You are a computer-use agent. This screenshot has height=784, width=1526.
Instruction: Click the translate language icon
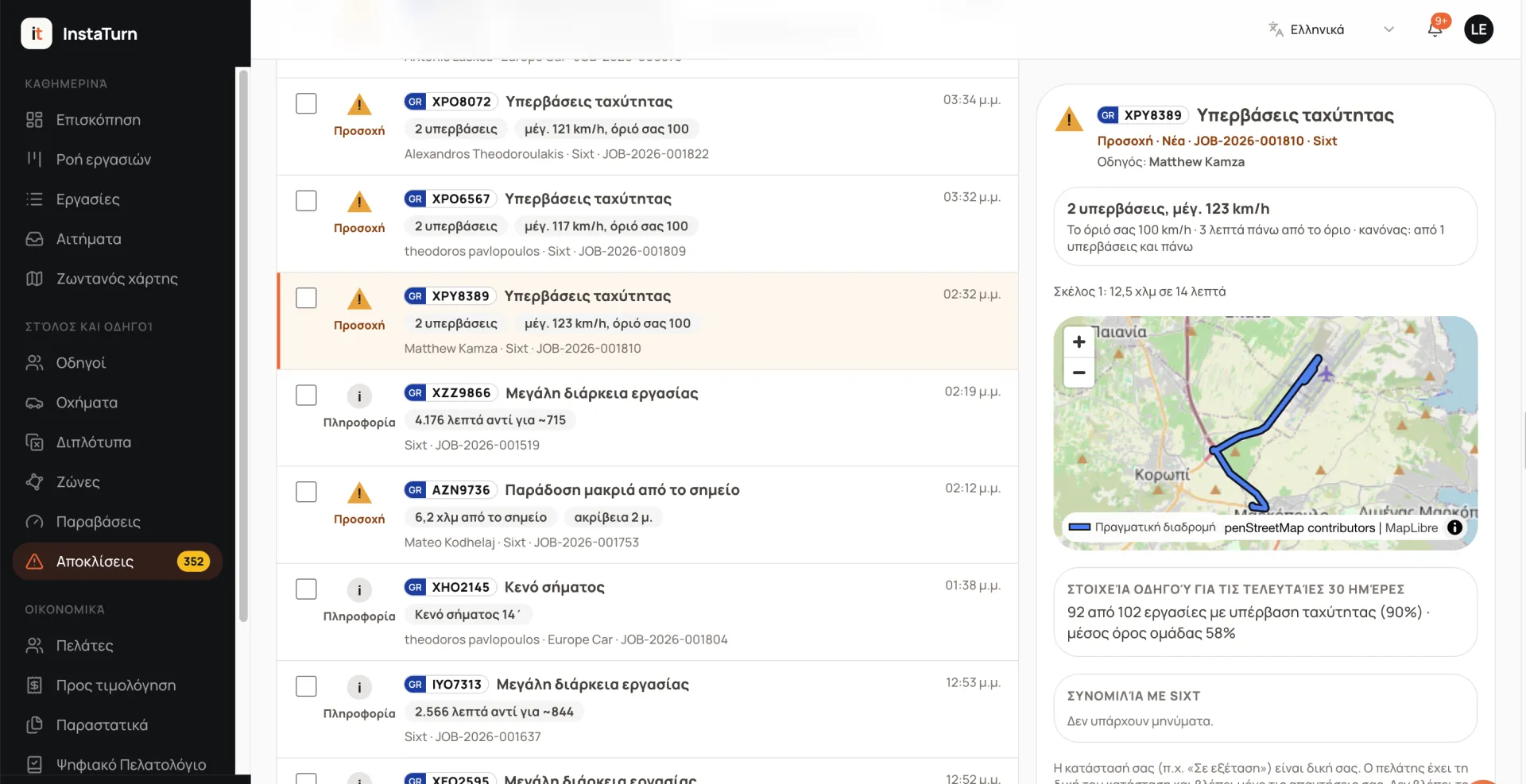[x=1276, y=29]
